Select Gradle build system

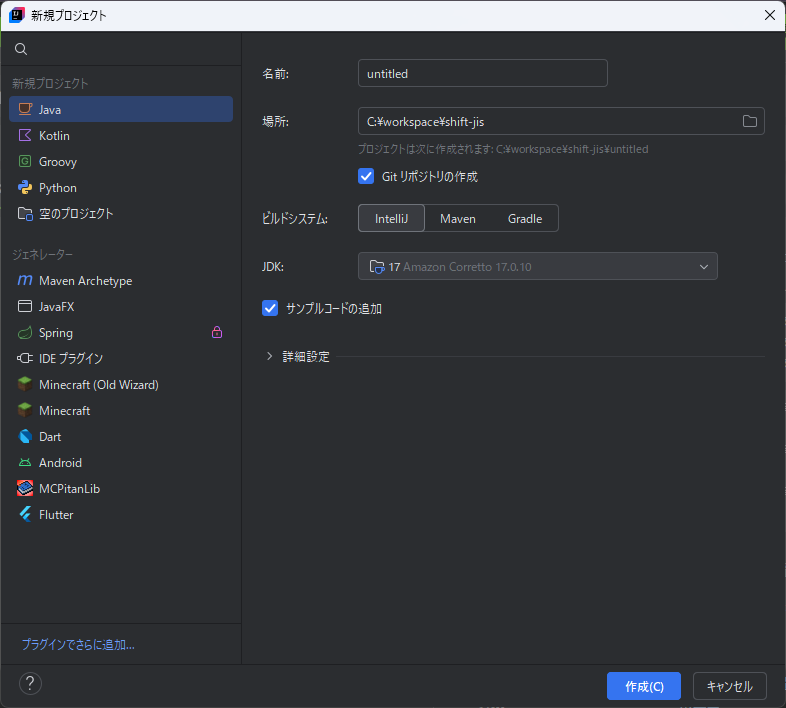525,219
